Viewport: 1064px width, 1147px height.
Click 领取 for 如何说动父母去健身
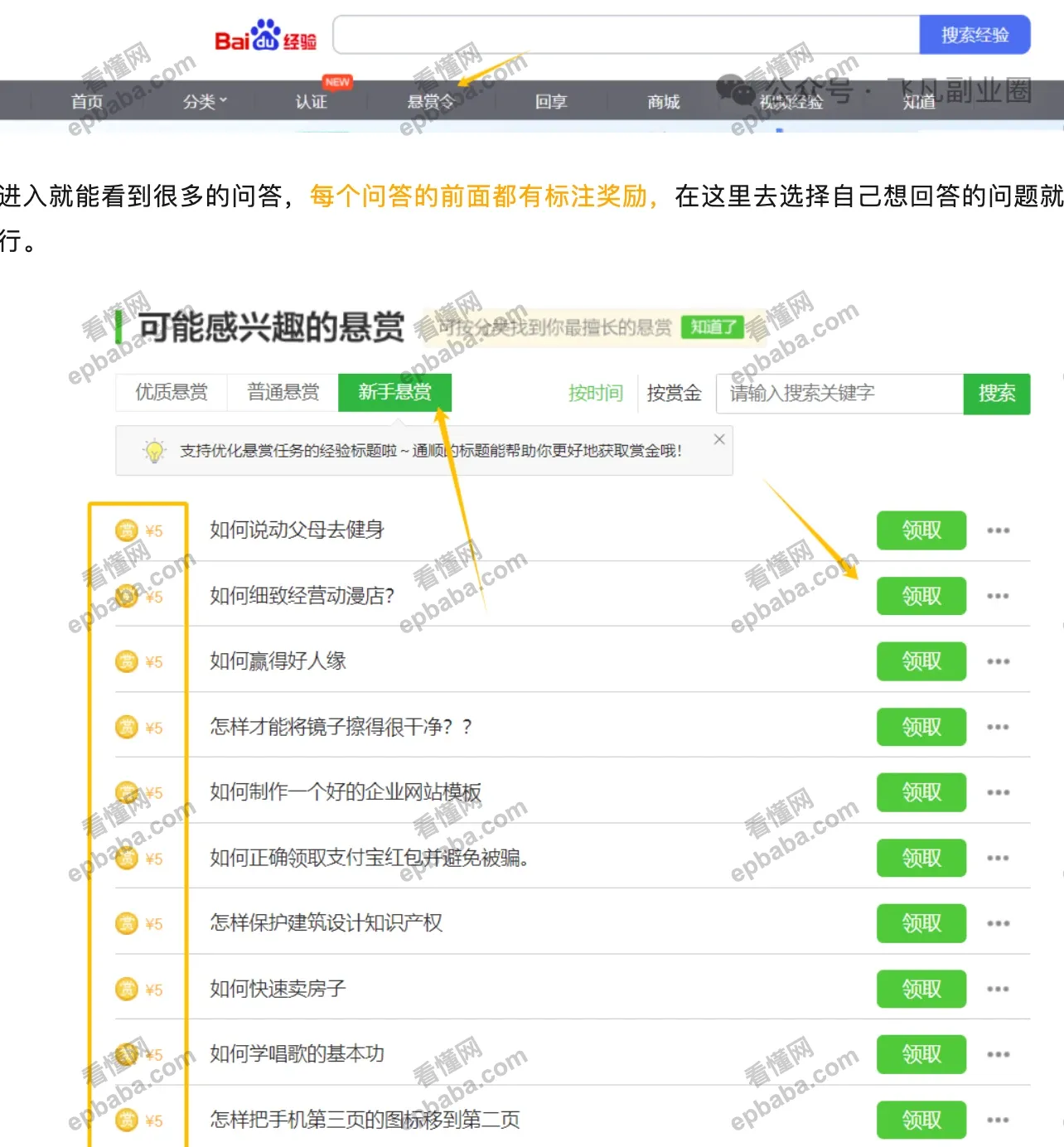point(921,530)
